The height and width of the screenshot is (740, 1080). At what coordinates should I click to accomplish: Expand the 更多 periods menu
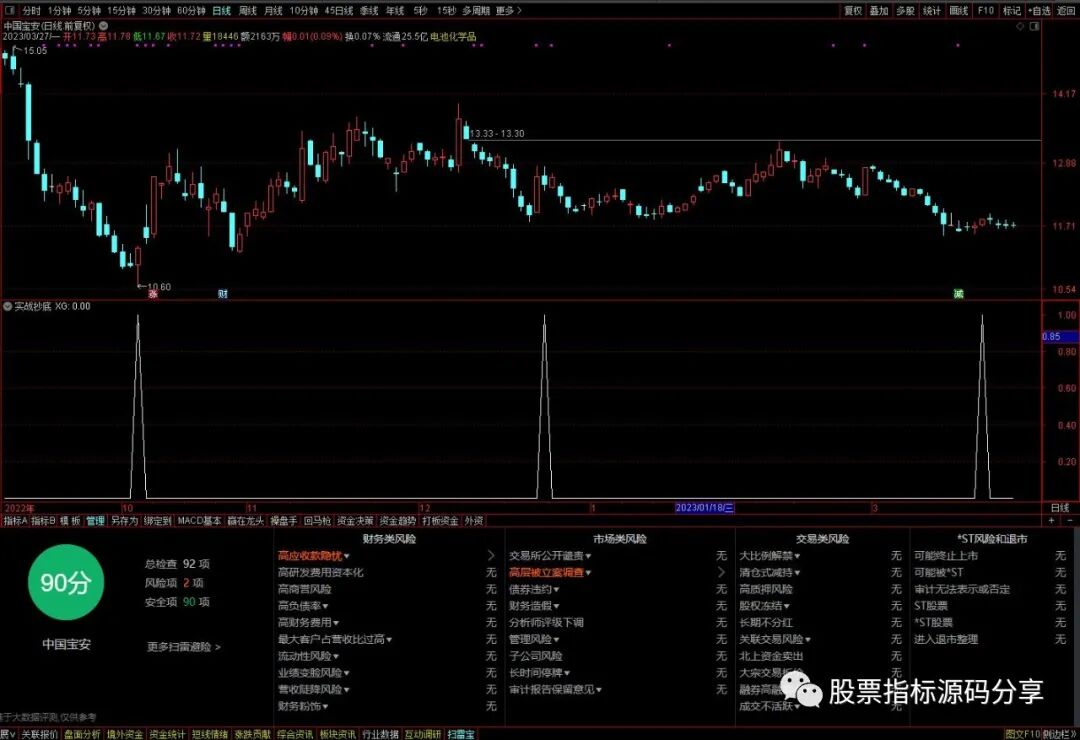click(508, 10)
